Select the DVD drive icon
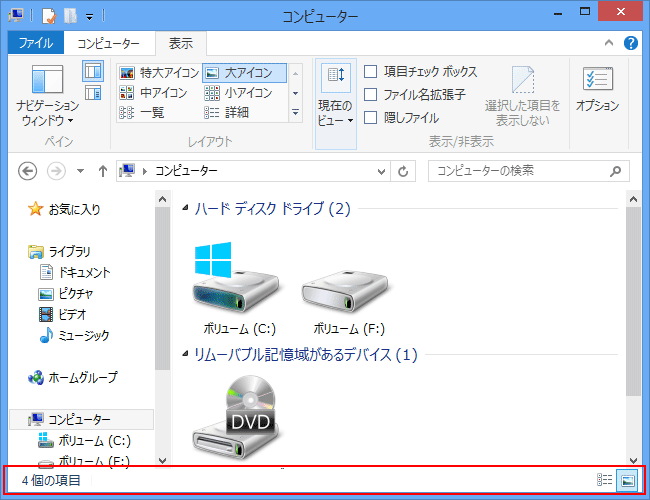The height and width of the screenshot is (500, 650). [236, 418]
